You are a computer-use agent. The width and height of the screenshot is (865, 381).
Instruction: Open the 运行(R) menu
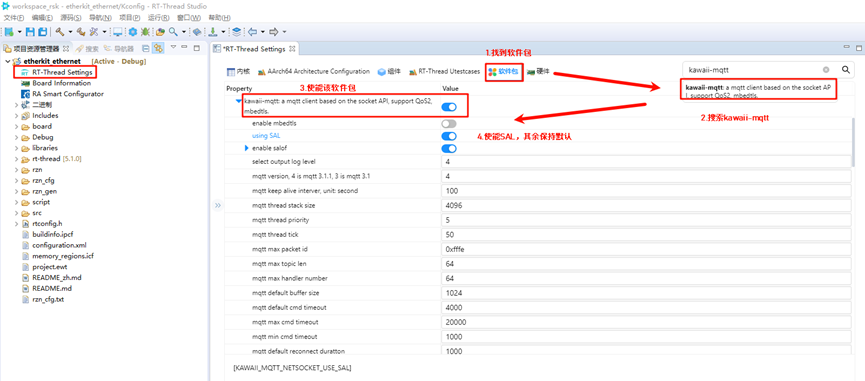point(158,18)
